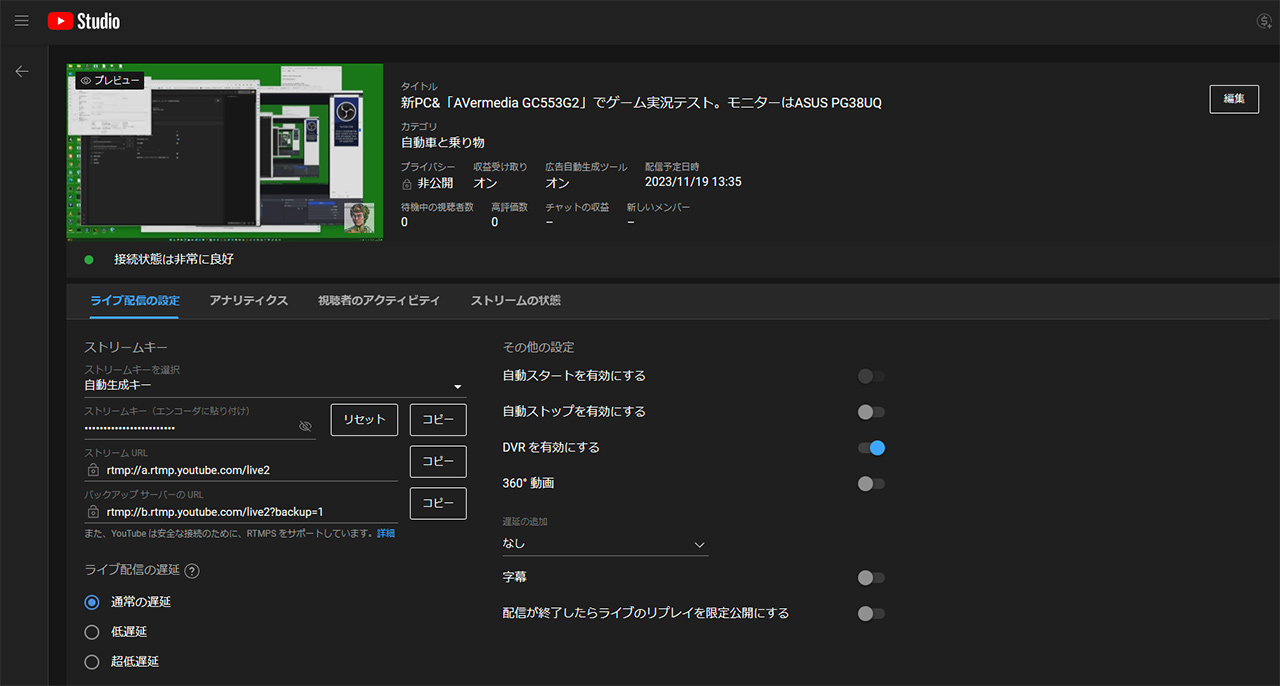Open the 詳細 link about RTMPS
The image size is (1280, 686).
pos(386,534)
